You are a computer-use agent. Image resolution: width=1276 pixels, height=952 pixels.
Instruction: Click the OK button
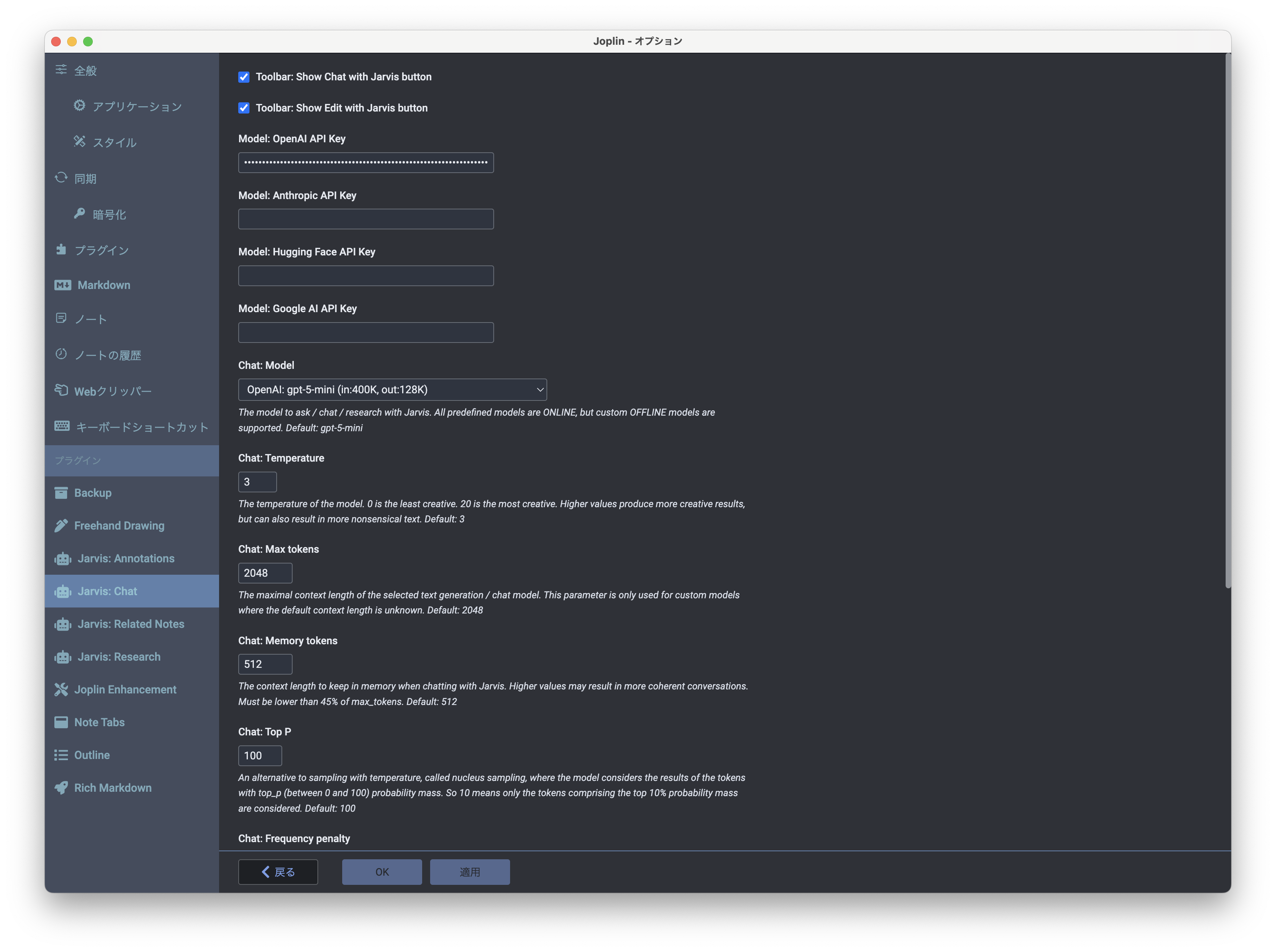381,872
